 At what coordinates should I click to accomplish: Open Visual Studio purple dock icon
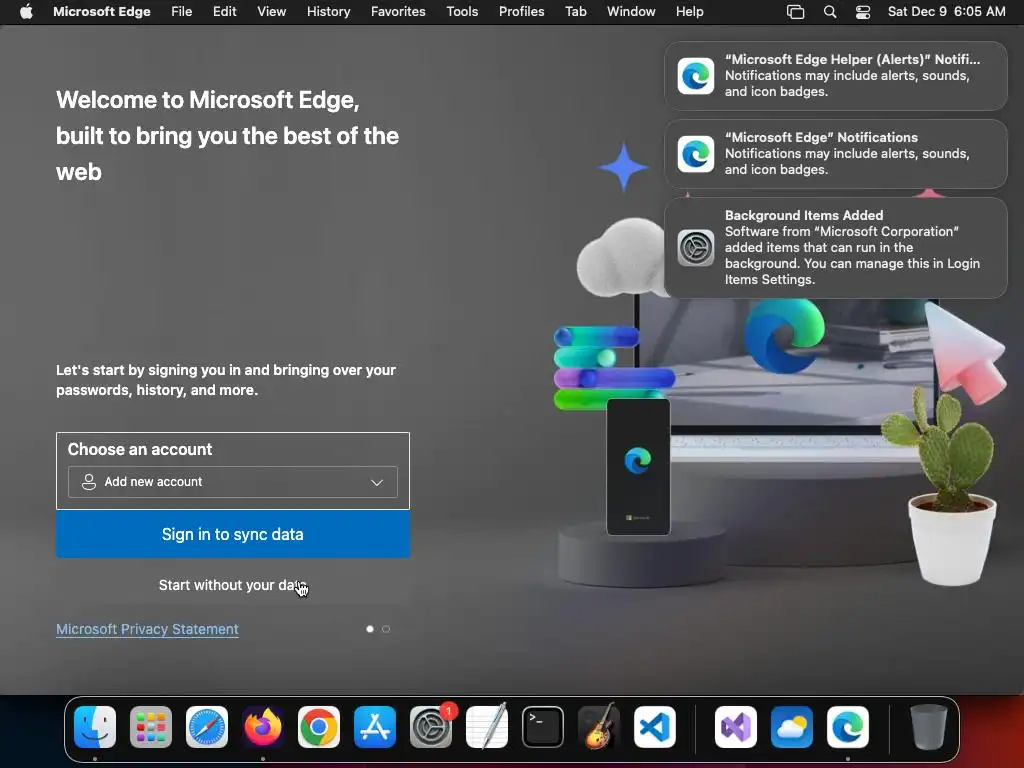point(736,727)
